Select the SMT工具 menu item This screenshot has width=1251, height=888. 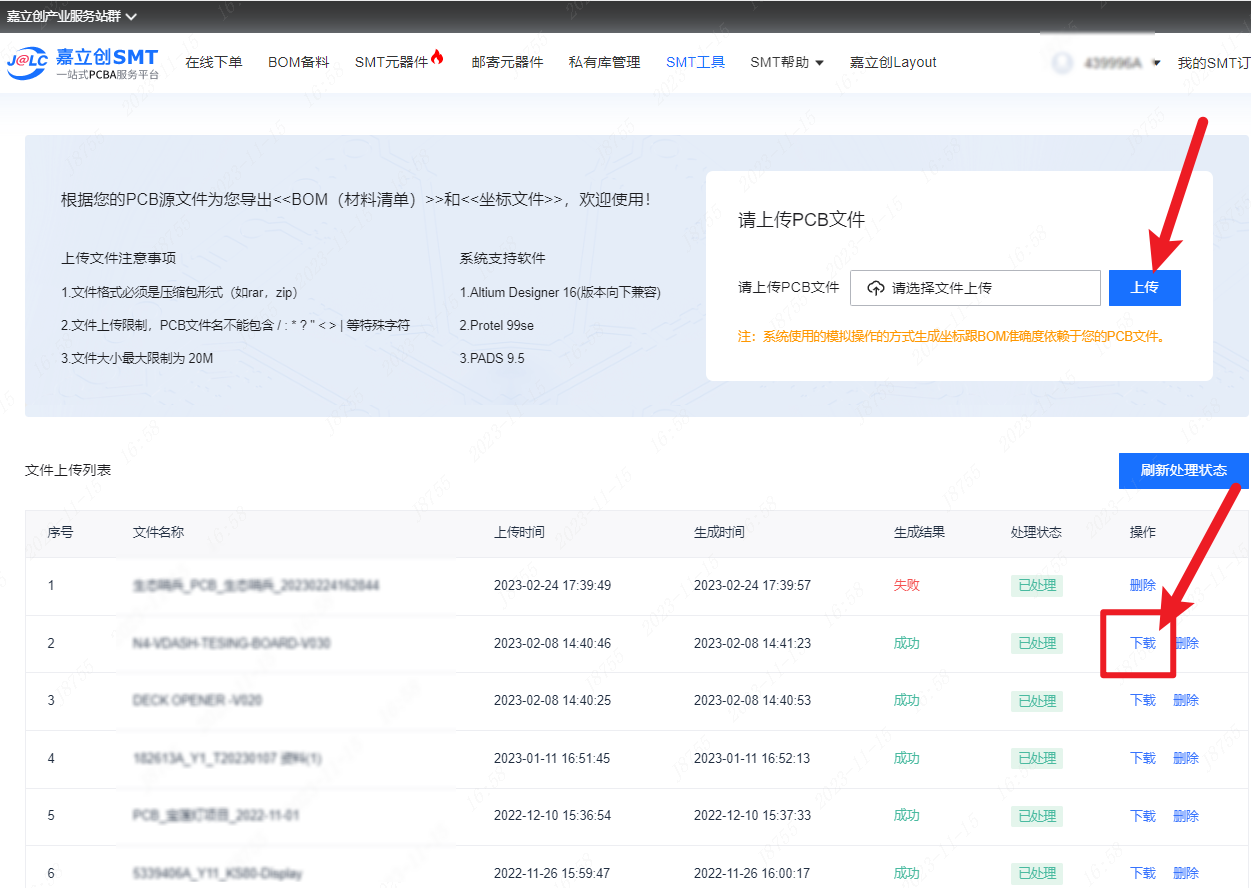tap(695, 62)
